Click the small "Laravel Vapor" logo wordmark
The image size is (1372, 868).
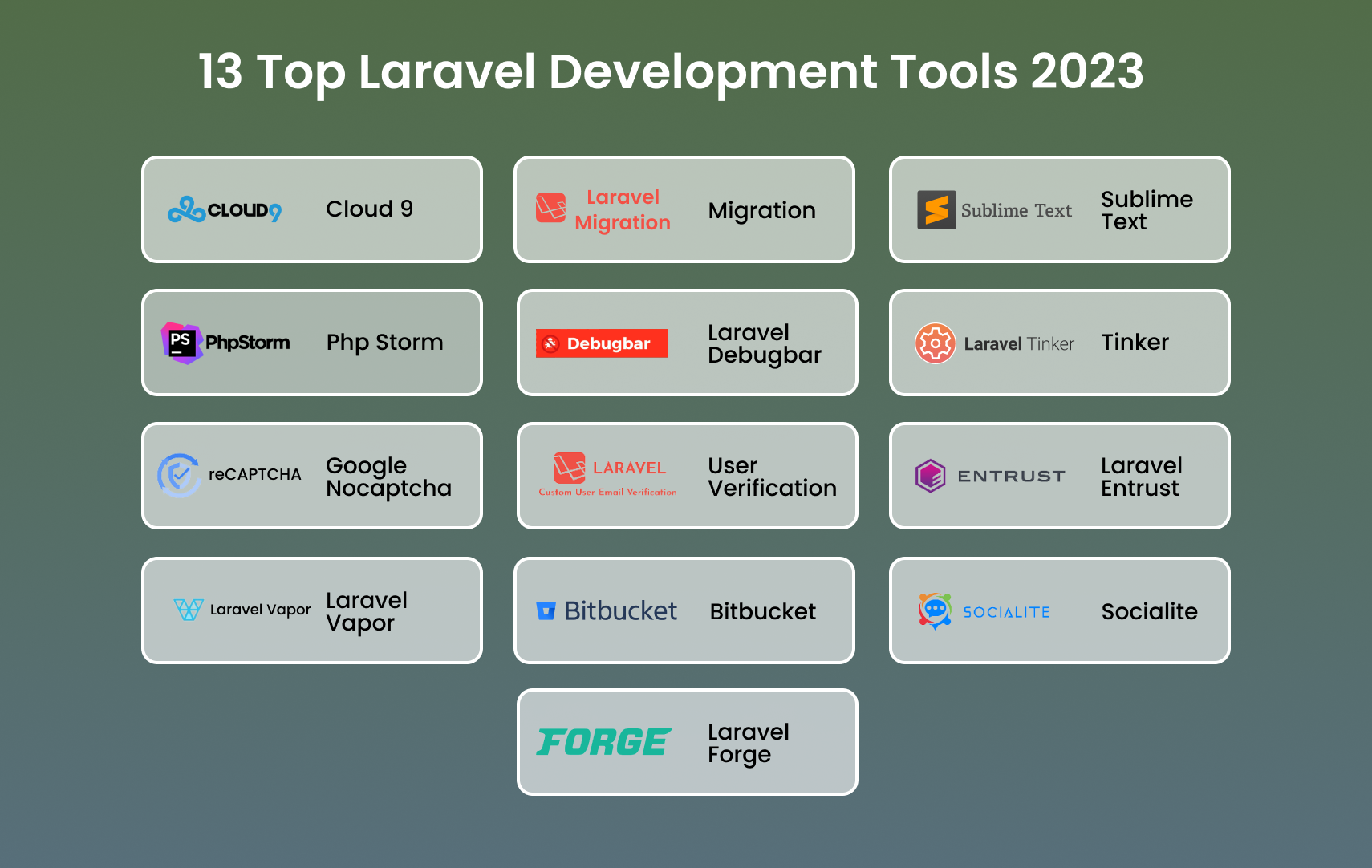pos(260,610)
